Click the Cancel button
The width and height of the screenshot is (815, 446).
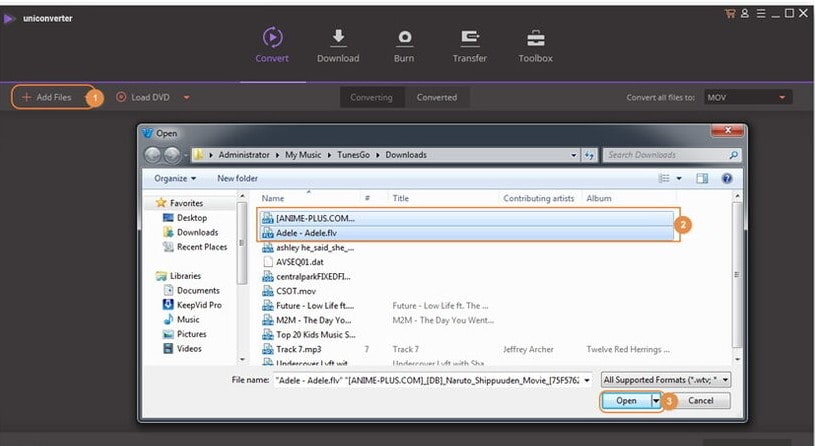coord(701,401)
